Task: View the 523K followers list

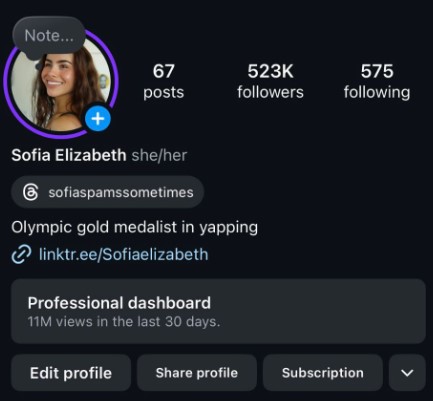Action: pos(270,81)
